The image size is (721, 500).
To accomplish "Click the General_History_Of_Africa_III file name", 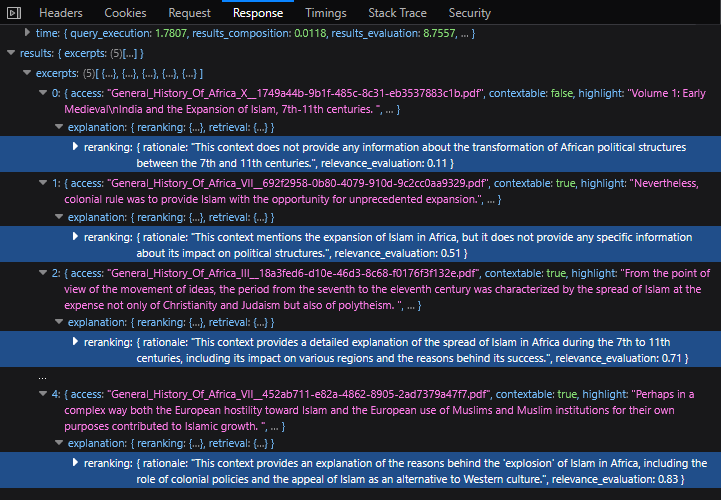I will click(293, 273).
